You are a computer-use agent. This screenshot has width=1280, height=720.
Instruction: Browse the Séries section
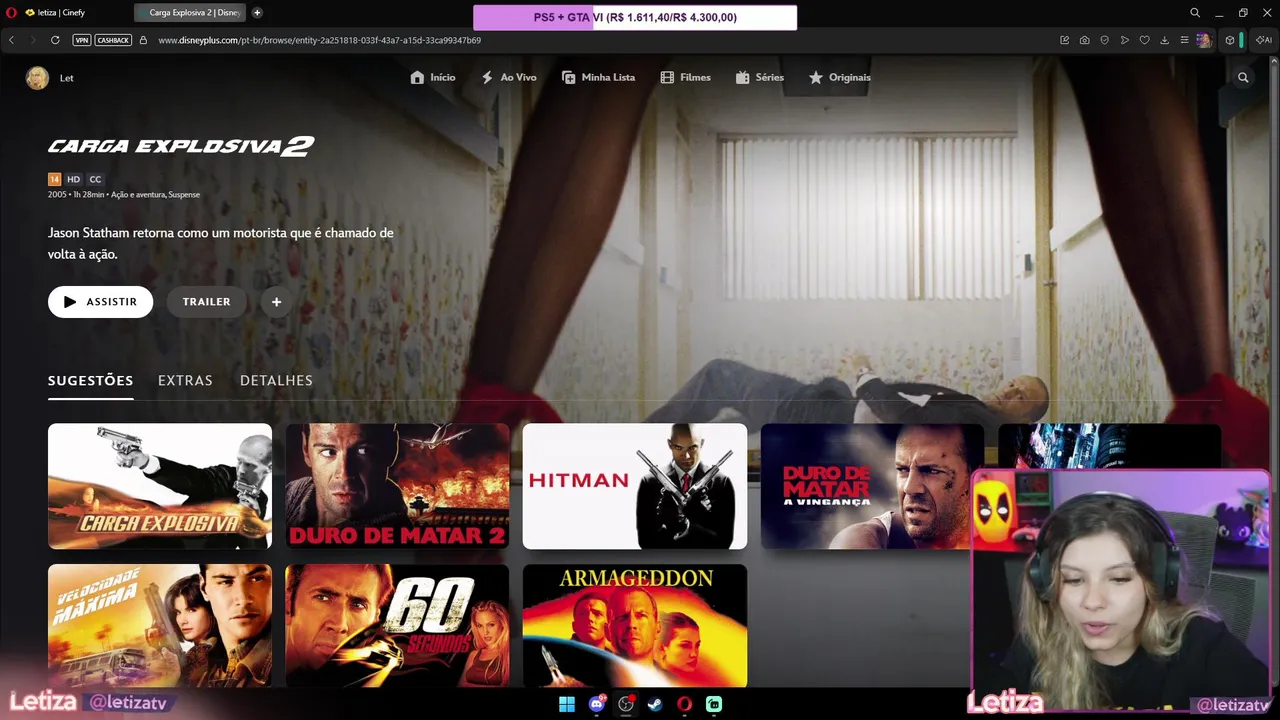click(x=760, y=77)
